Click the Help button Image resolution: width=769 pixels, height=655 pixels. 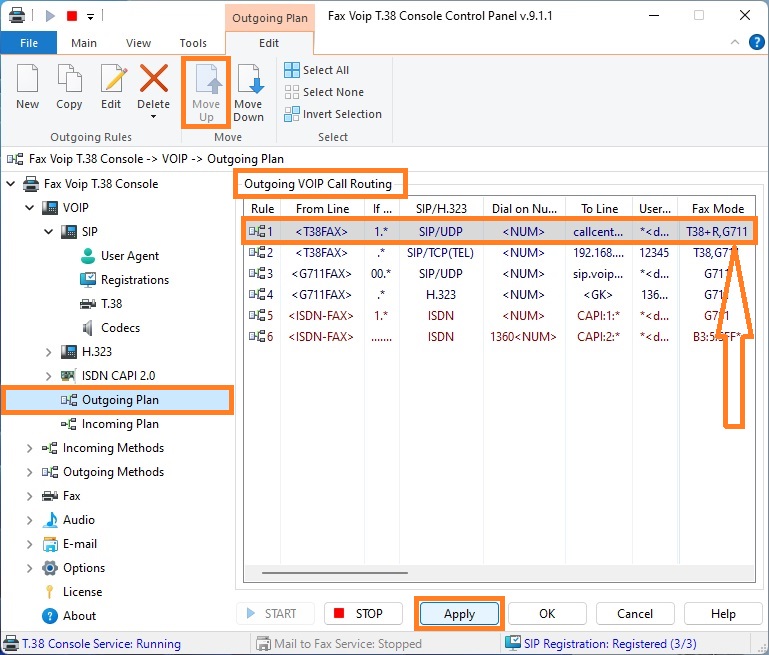click(723, 614)
